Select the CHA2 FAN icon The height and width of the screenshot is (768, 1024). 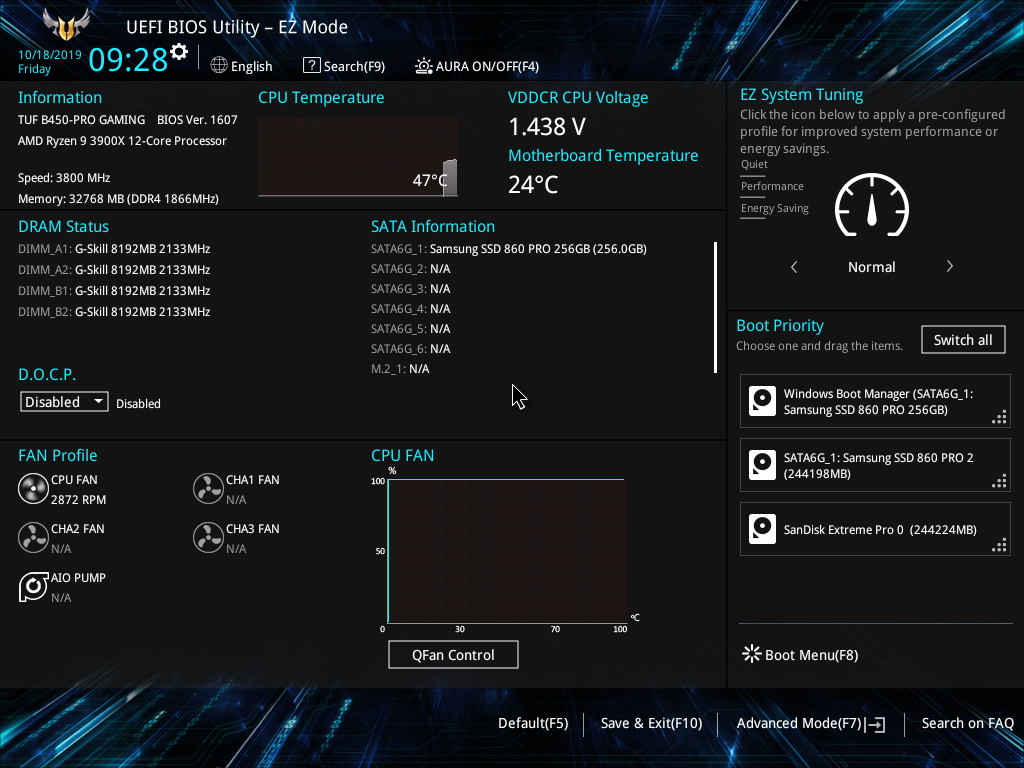tap(33, 537)
